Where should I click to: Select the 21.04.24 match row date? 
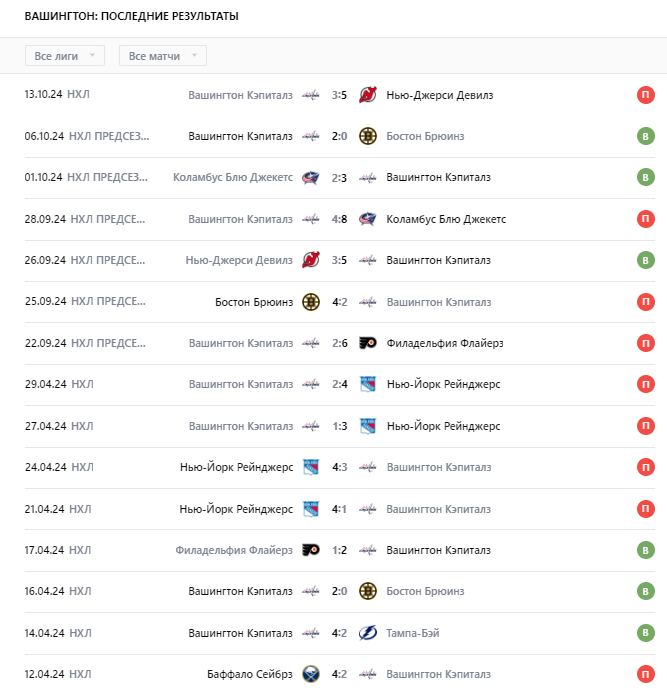coord(44,509)
